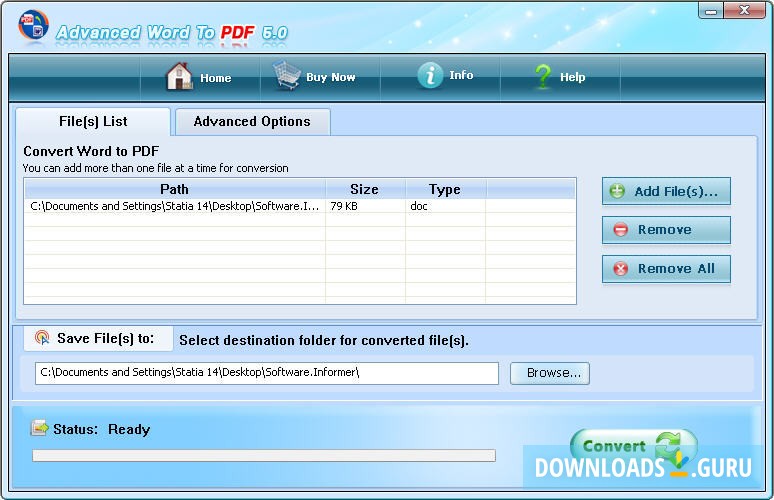Close the Advanced Word To PDF window
Viewport: 774px width, 500px height.
click(x=744, y=11)
